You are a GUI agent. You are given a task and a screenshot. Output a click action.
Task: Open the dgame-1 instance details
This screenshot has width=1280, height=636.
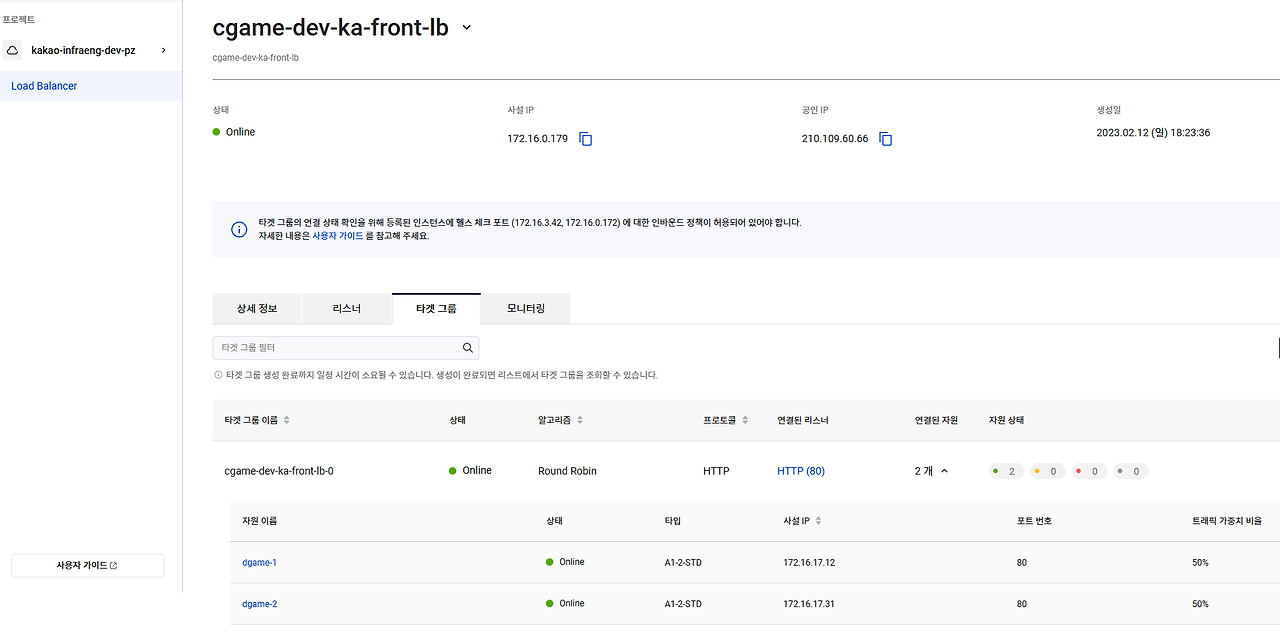coord(259,562)
